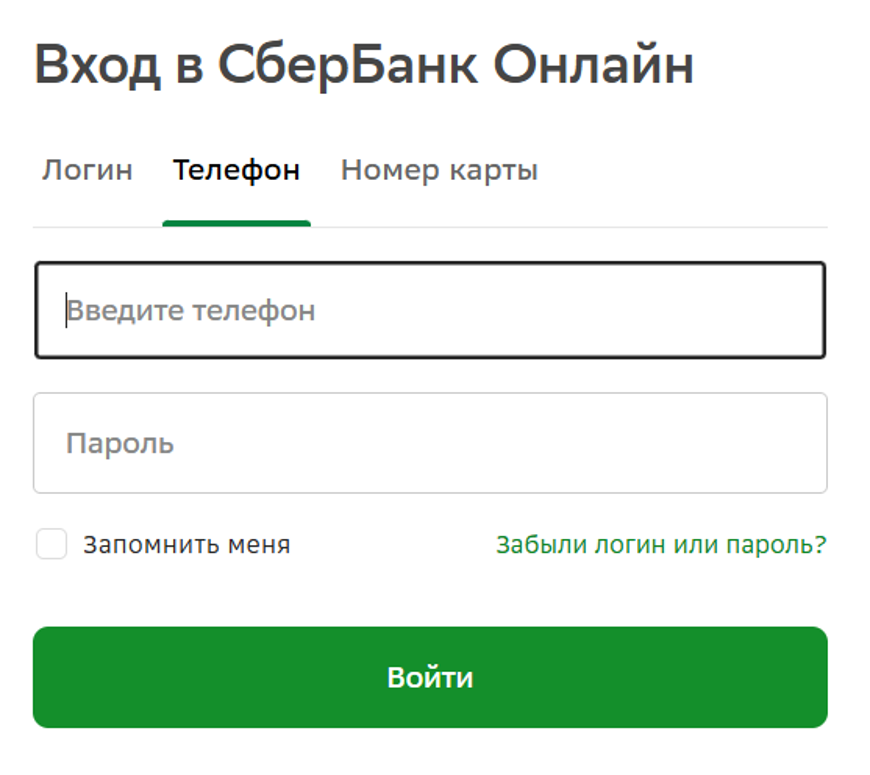Select the Телефон tab
This screenshot has height=775, width=870.
236,169
